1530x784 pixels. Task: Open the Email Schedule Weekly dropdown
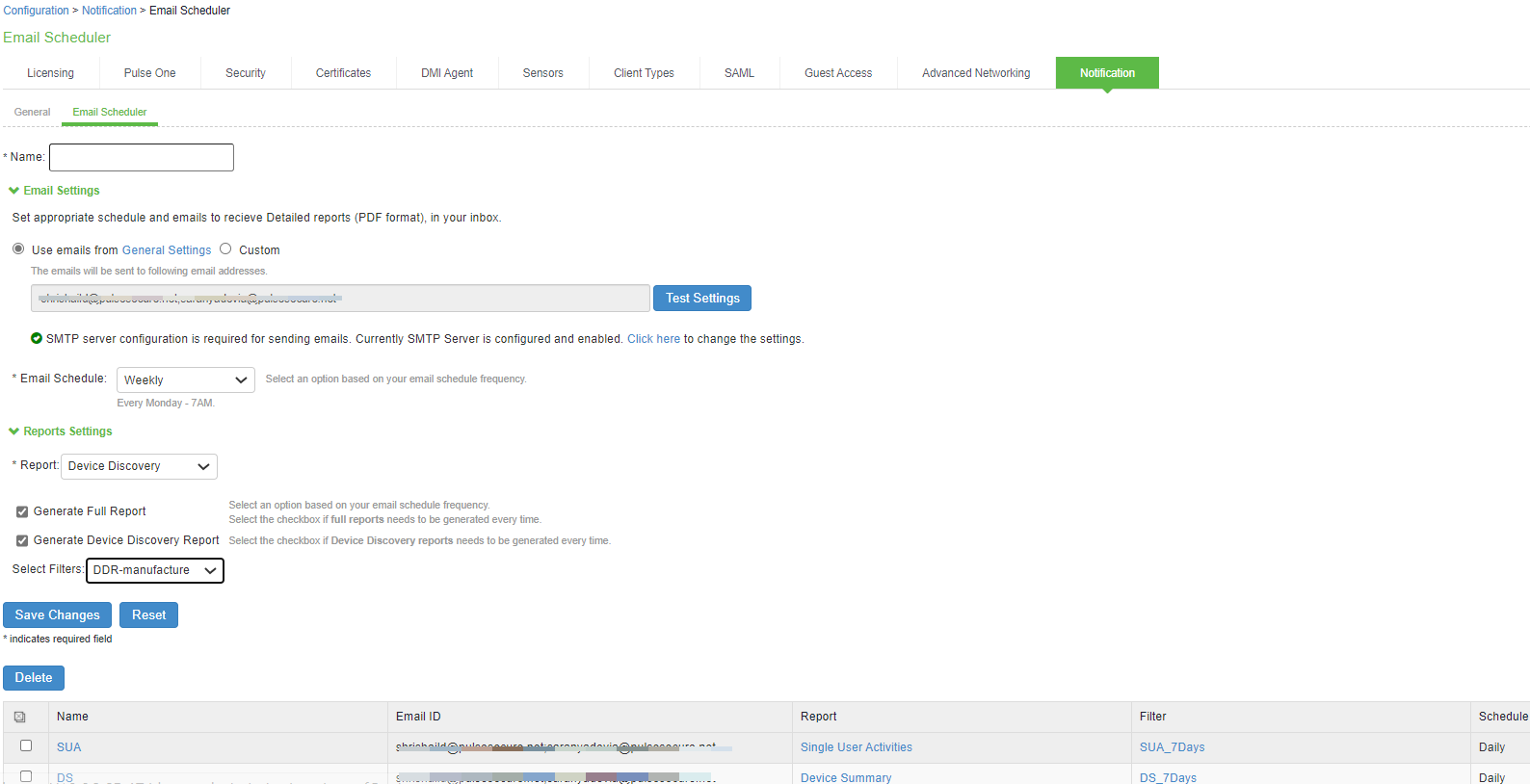(x=185, y=379)
